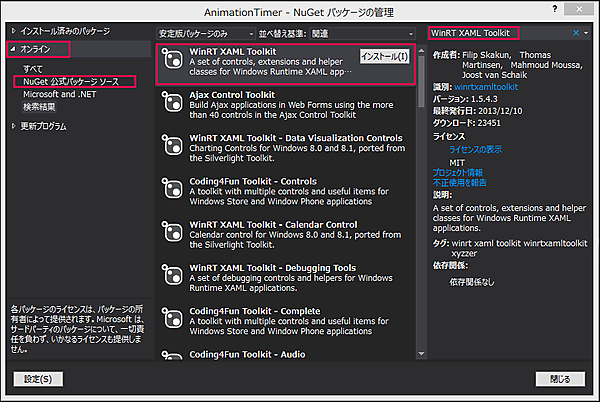Click the Ajax Control Toolkit package icon
The image size is (600, 402).
(x=171, y=102)
